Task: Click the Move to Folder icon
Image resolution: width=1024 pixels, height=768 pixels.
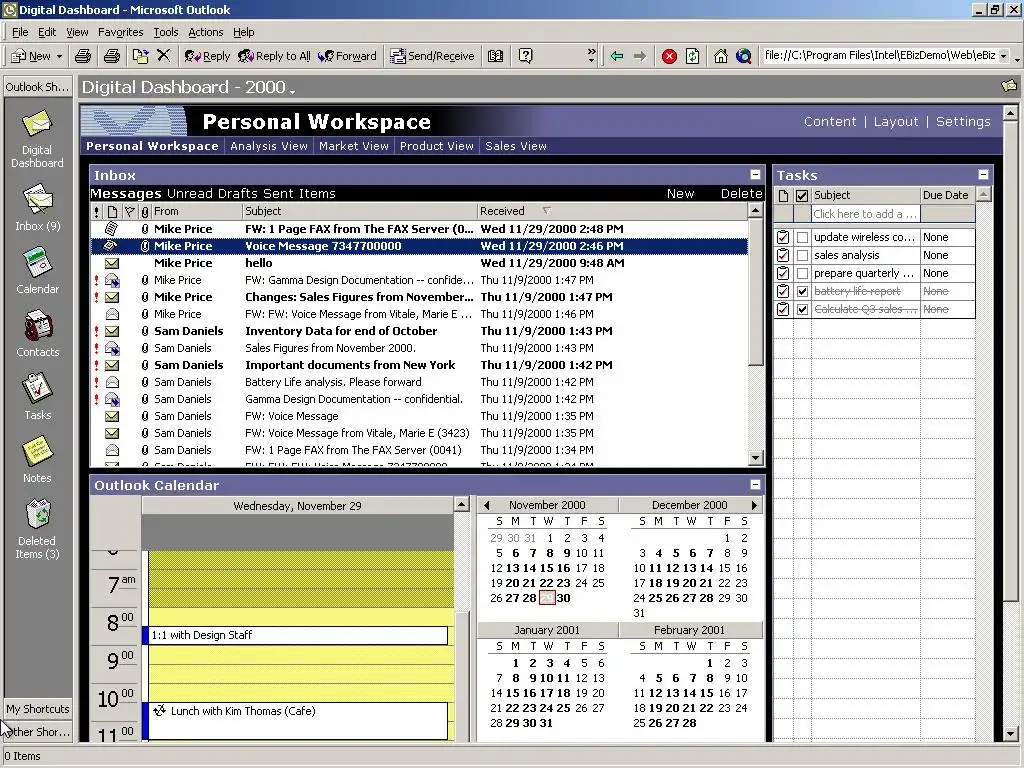Action: click(x=140, y=56)
